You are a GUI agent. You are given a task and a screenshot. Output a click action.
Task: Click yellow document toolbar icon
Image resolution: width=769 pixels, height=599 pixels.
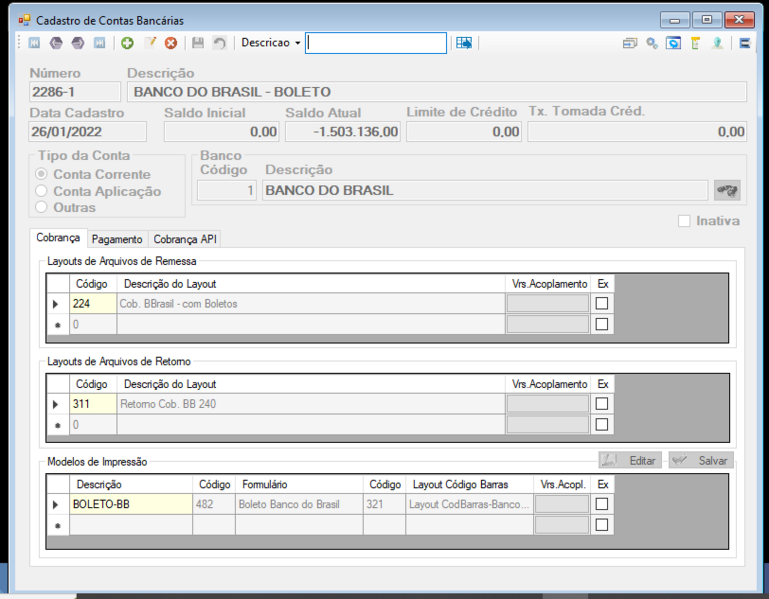[695, 43]
